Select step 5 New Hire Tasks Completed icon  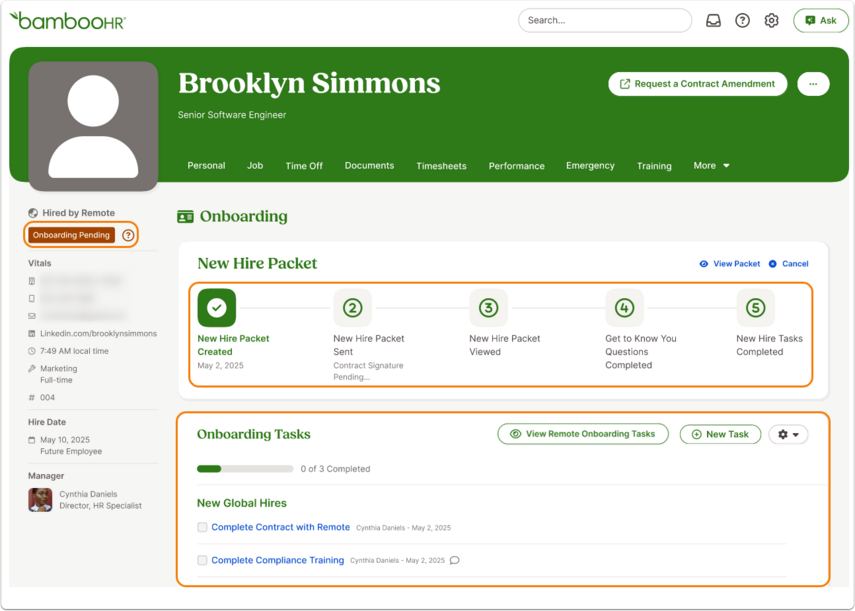click(x=755, y=308)
